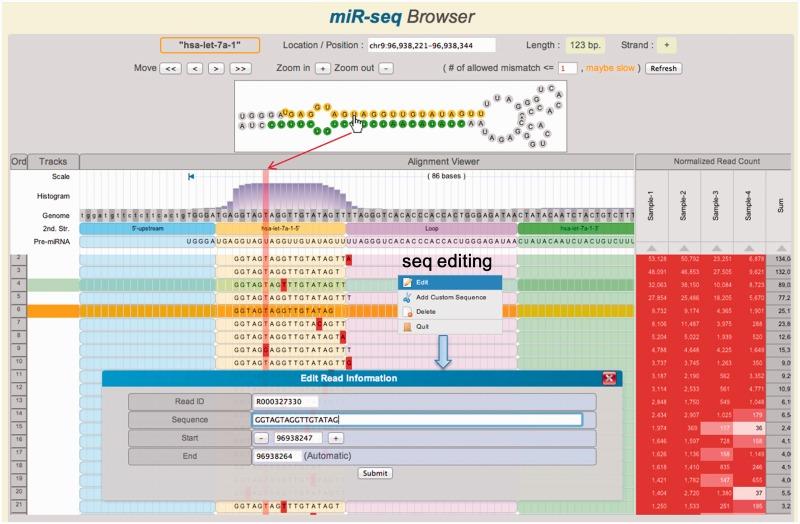Submit the edited read information
This screenshot has width=800, height=524.
(x=375, y=473)
